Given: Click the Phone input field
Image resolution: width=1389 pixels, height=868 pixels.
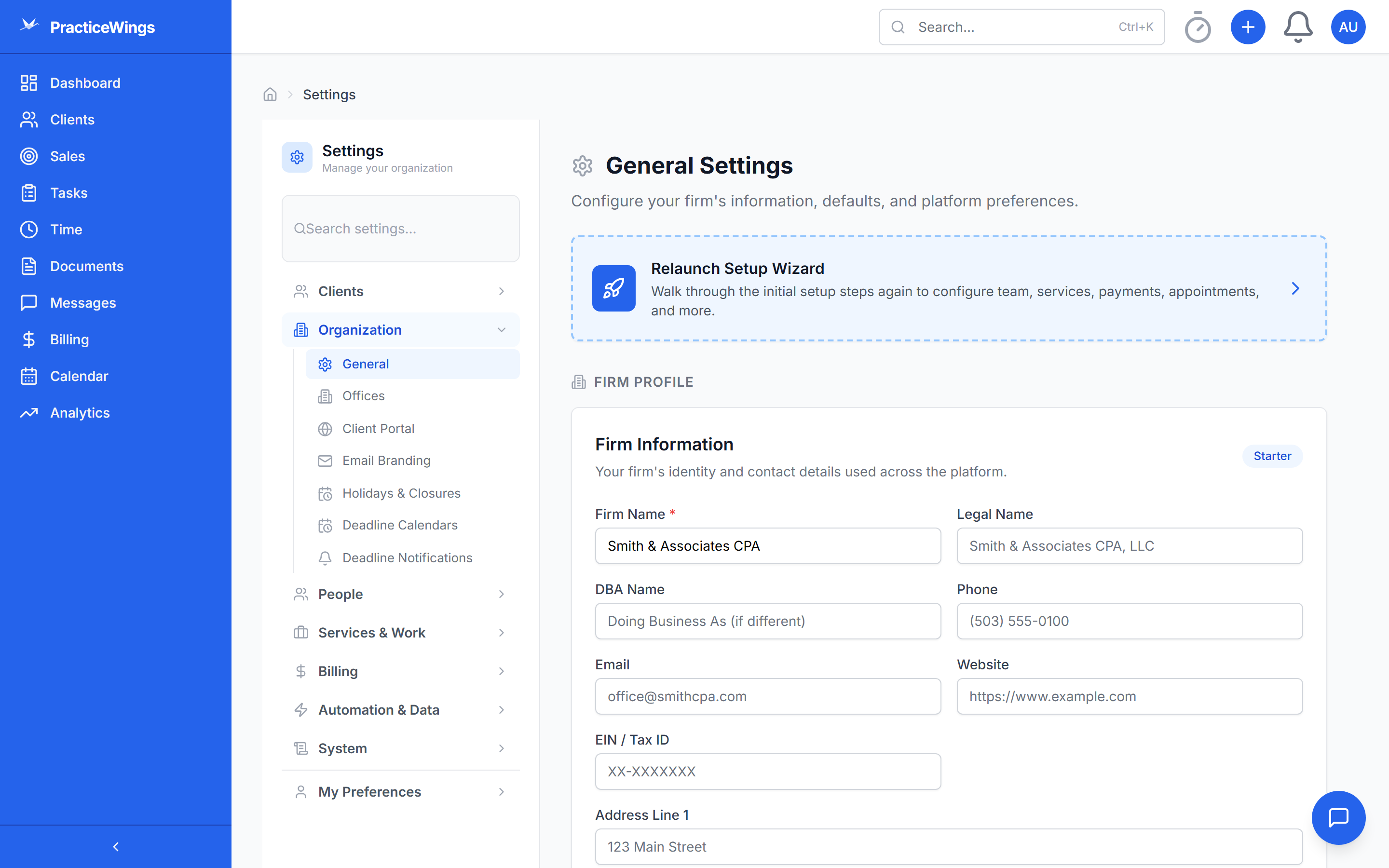Looking at the screenshot, I should click(1129, 621).
